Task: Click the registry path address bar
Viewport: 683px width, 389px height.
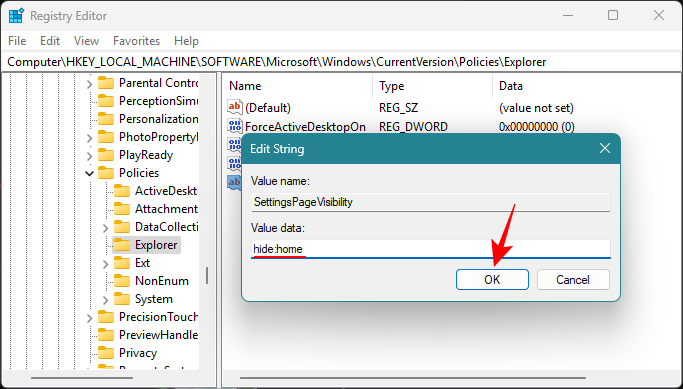Action: 342,62
